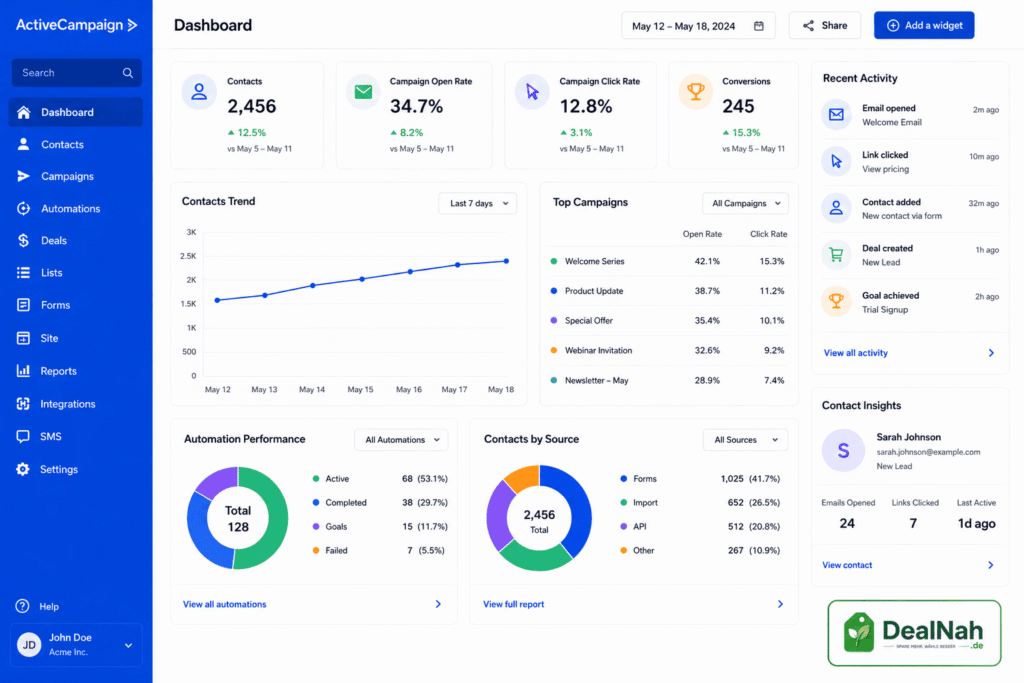The width and height of the screenshot is (1024, 683).
Task: Open the View full report link
Action: [513, 604]
